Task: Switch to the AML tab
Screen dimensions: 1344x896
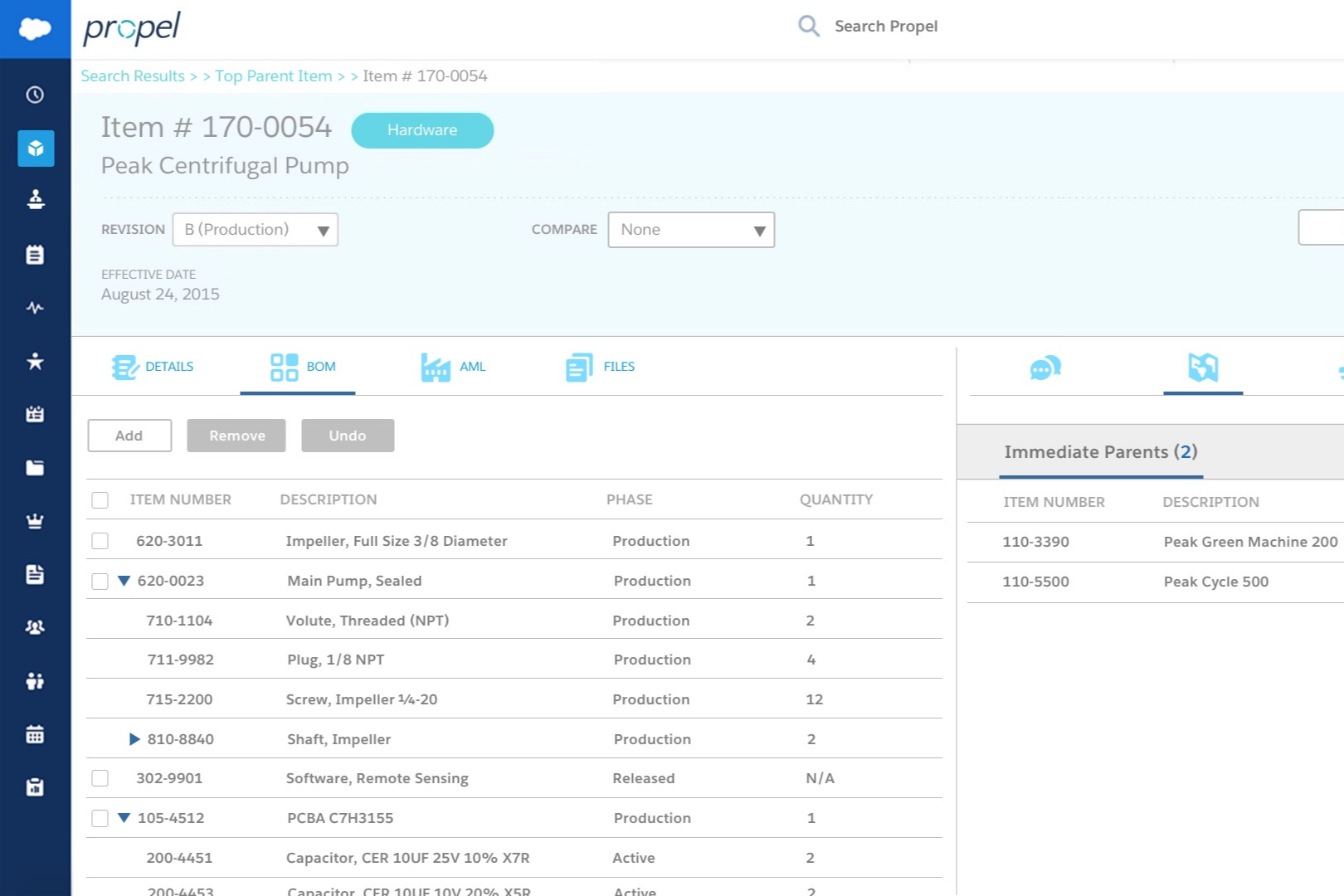Action: coord(454,366)
